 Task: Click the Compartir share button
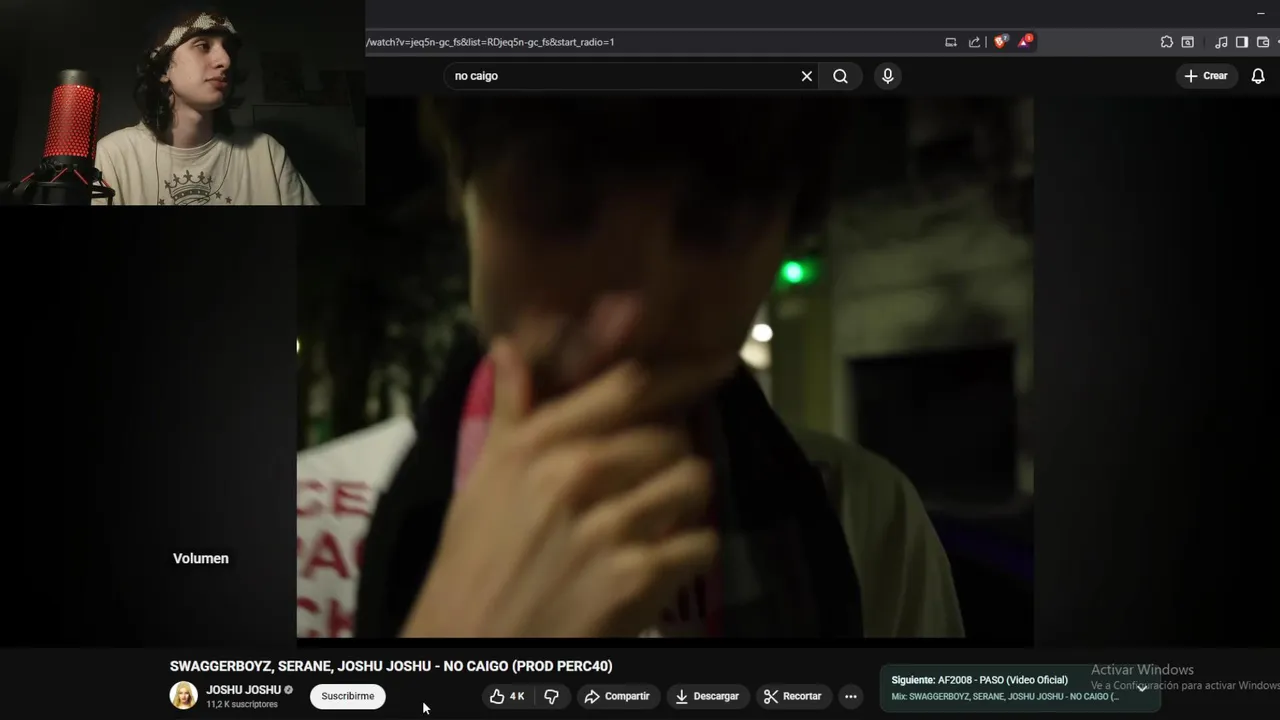tap(617, 696)
